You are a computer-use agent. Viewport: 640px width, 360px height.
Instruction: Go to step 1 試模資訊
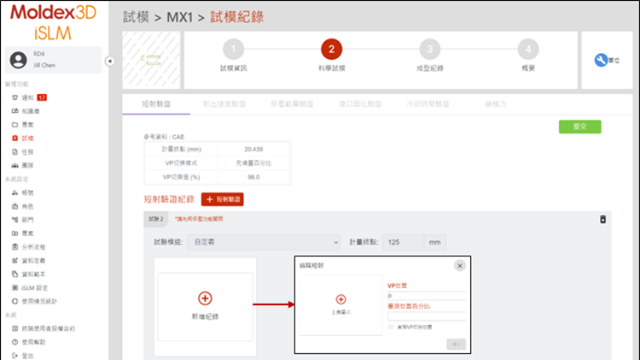pos(233,49)
